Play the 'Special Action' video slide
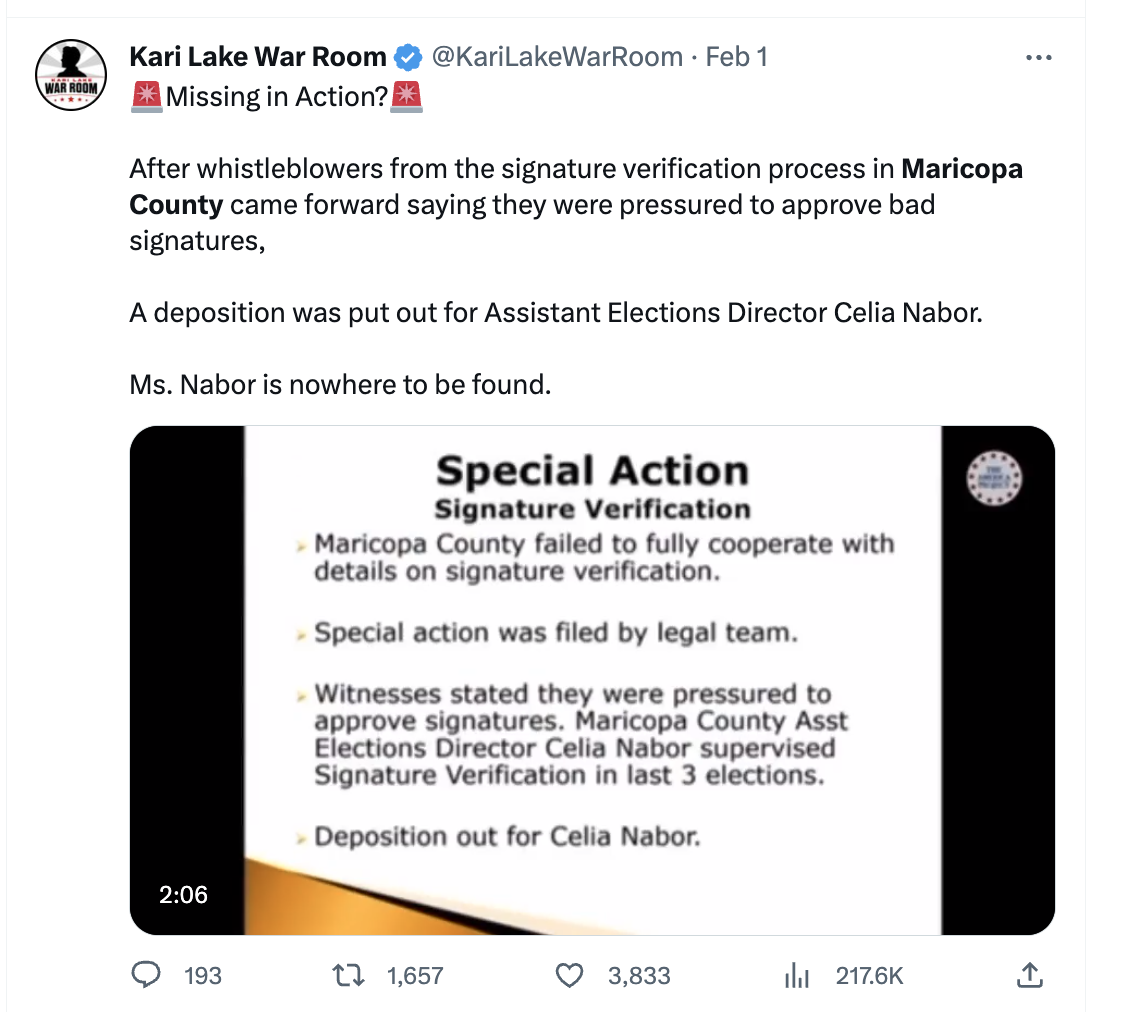This screenshot has height=1012, width=1134. 592,680
